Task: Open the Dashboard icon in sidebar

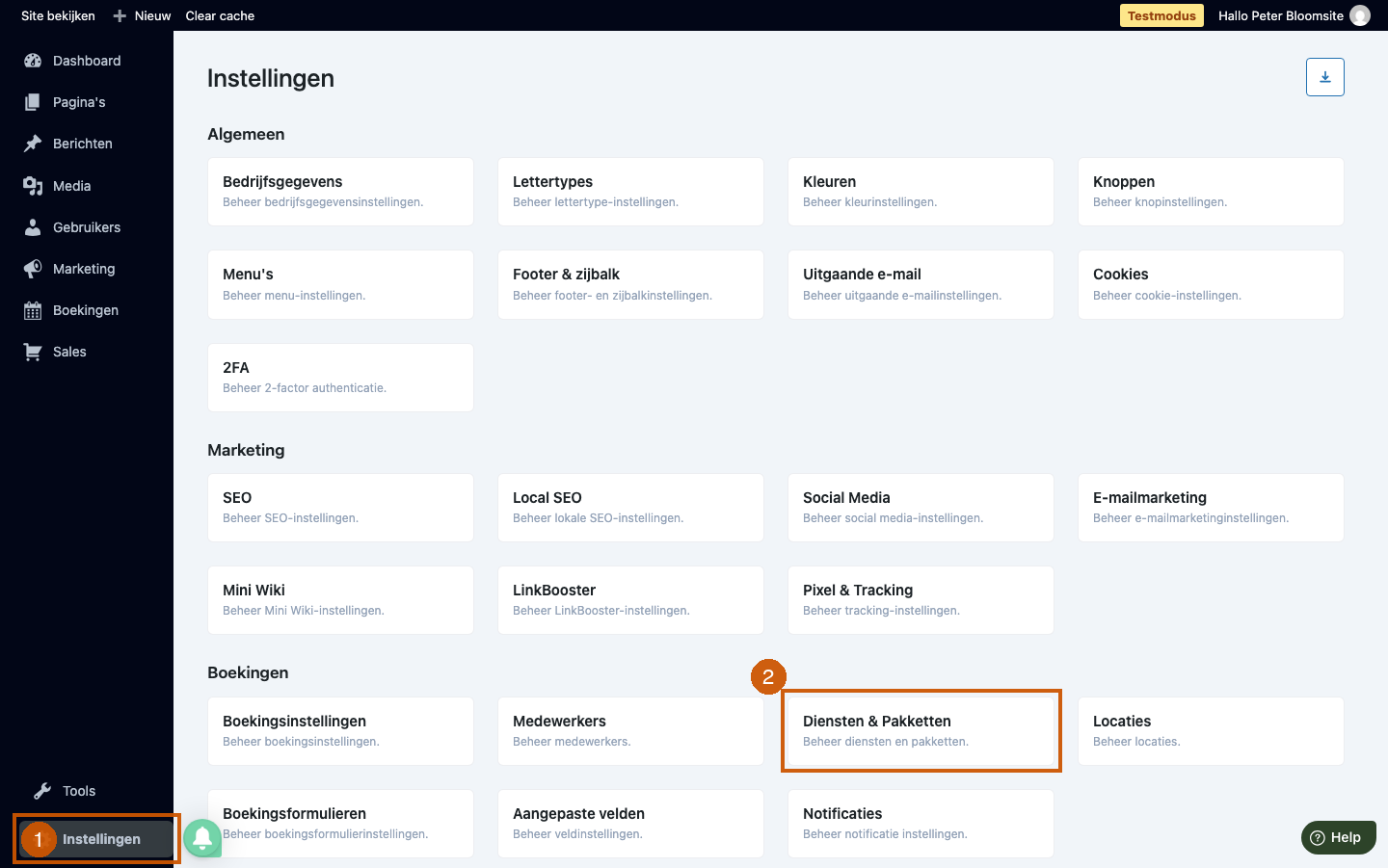Action: pos(33,61)
